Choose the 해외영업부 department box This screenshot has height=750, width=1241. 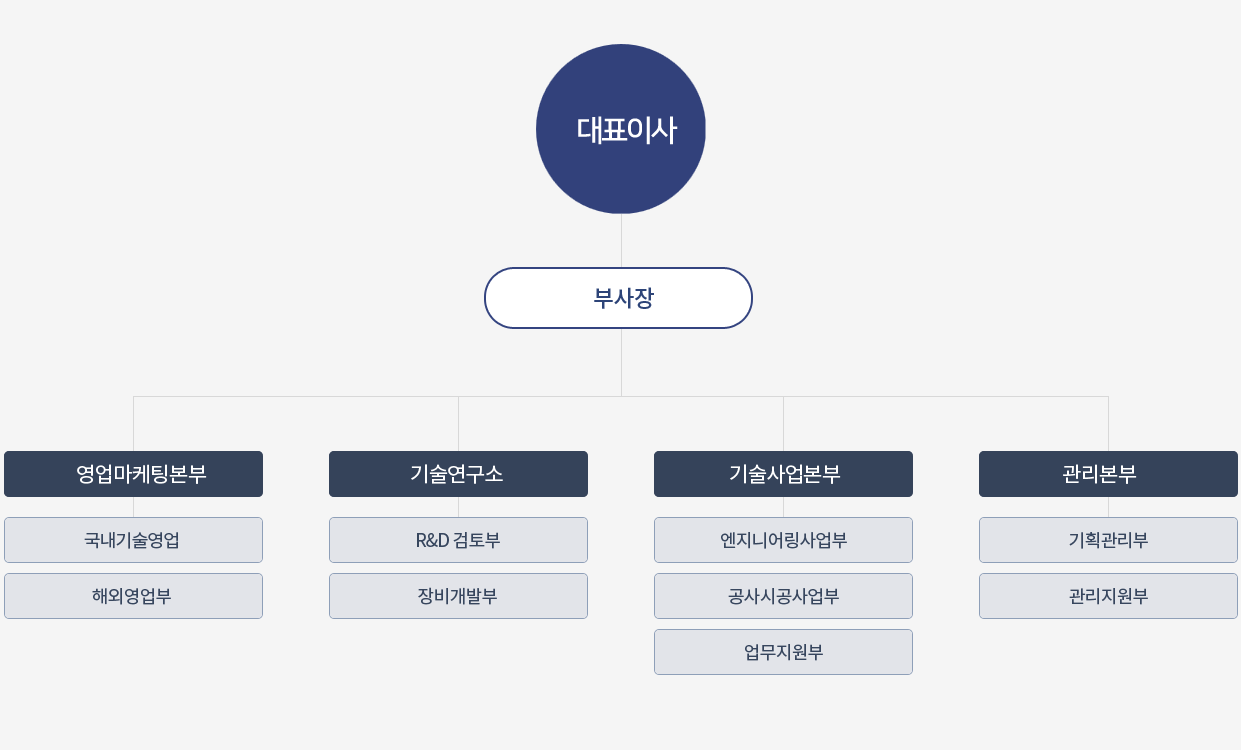point(133,596)
